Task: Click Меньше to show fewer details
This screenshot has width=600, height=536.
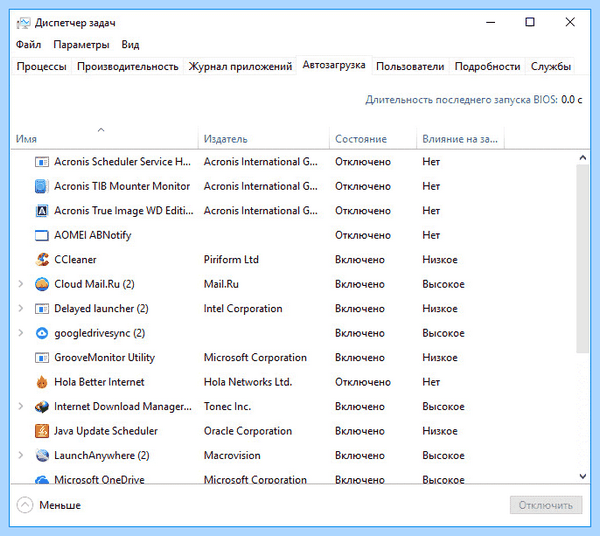Action: tap(60, 505)
